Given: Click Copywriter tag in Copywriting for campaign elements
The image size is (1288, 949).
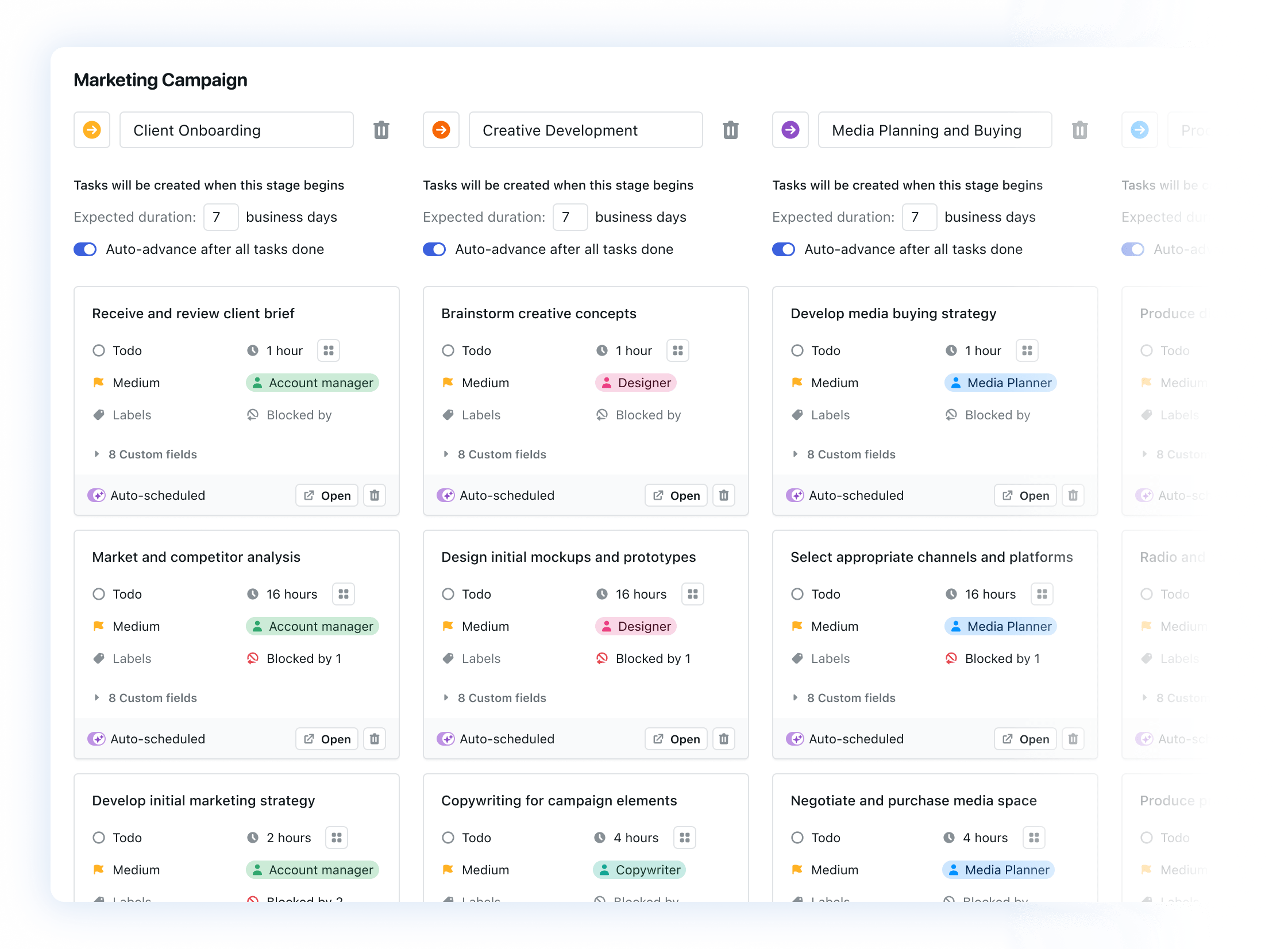Looking at the screenshot, I should 639,870.
